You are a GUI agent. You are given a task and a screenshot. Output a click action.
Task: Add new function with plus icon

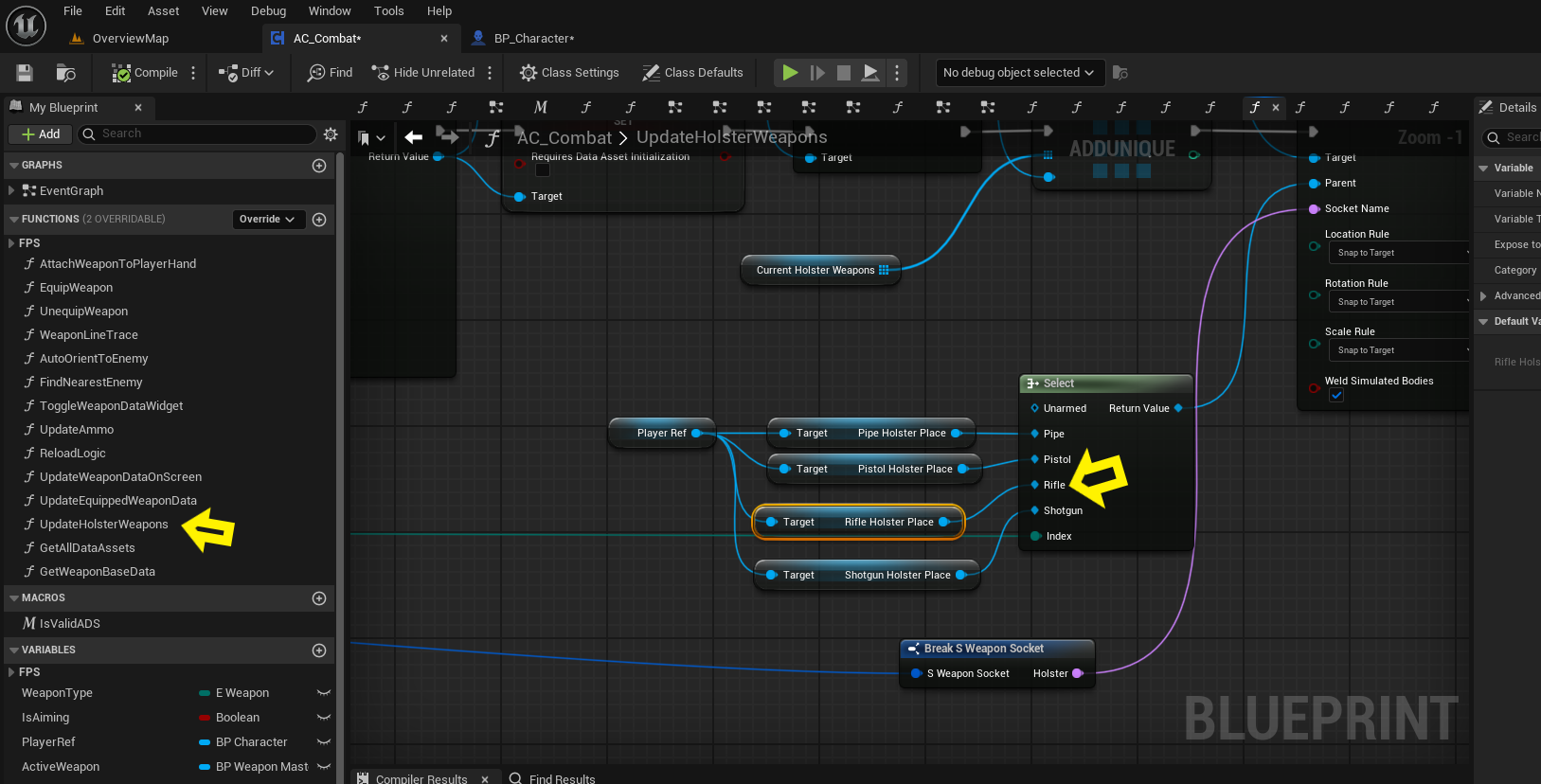pos(319,220)
